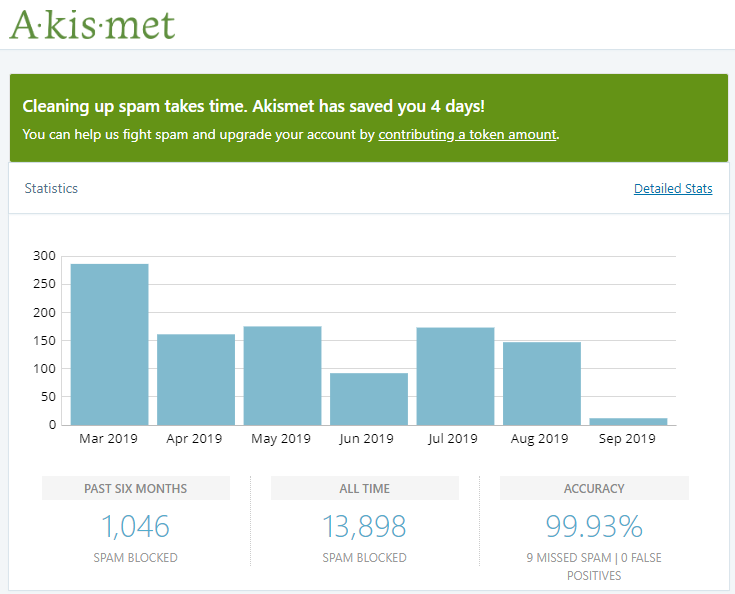Click the Akismet logo

(92, 24)
